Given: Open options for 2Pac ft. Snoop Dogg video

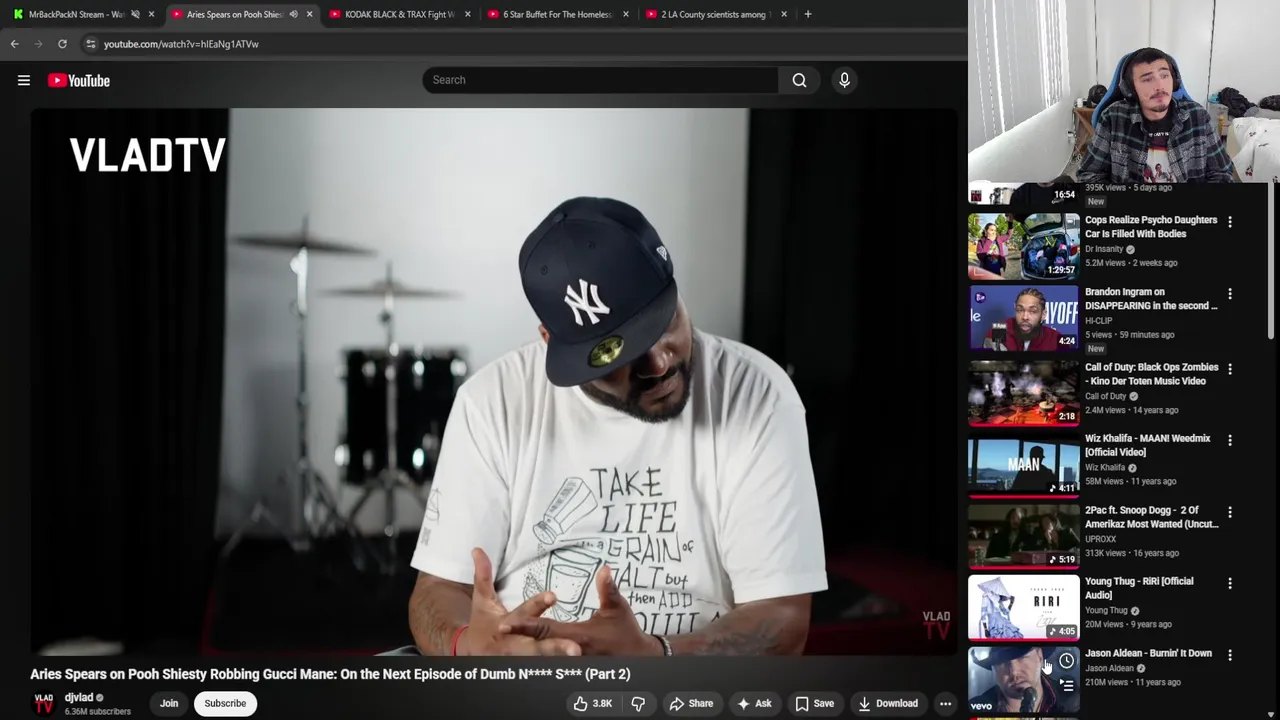Looking at the screenshot, I should coord(1230,512).
